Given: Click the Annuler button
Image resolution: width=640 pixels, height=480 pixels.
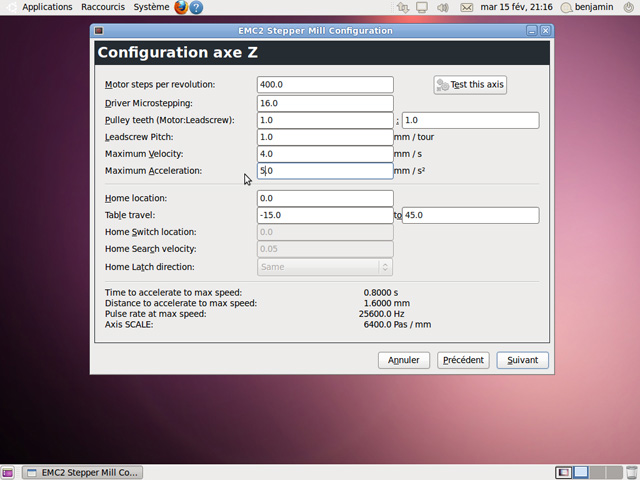Looking at the screenshot, I should point(404,360).
